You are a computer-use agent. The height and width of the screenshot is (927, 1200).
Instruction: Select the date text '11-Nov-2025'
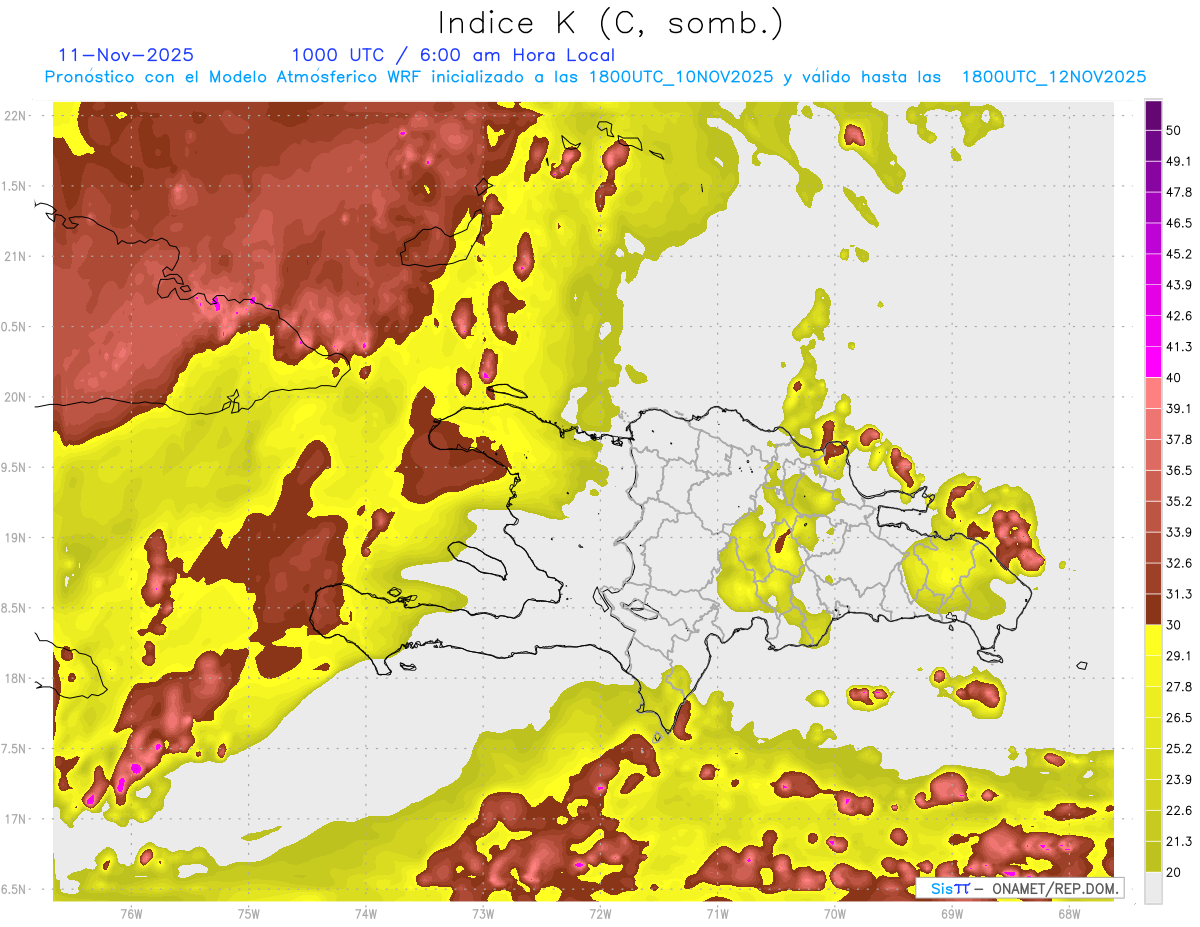coord(126,55)
